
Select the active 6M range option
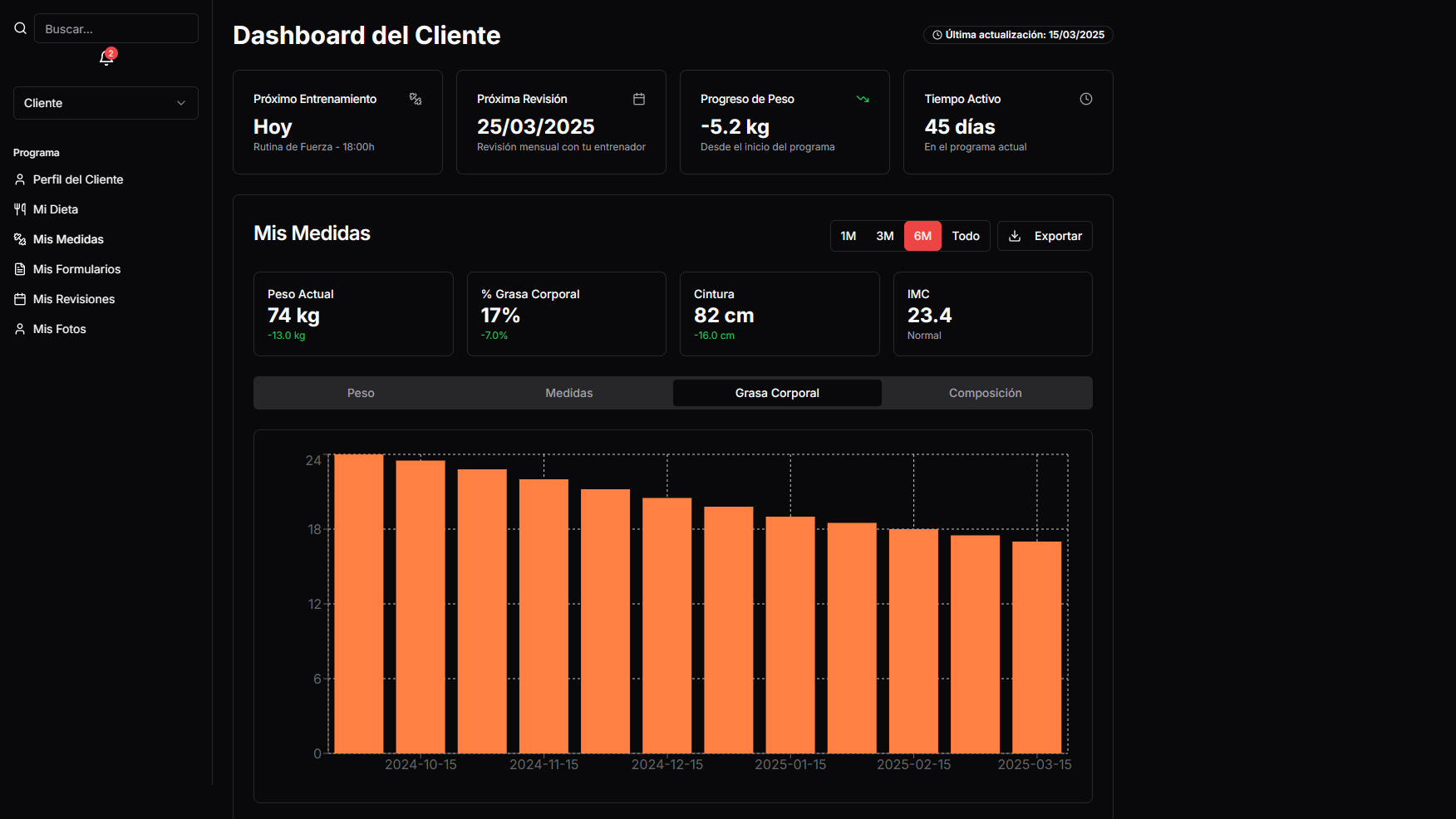coord(922,236)
